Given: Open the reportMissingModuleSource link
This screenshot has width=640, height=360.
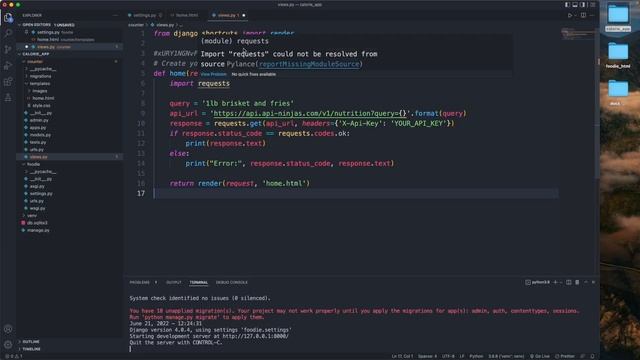Looking at the screenshot, I should point(309,64).
